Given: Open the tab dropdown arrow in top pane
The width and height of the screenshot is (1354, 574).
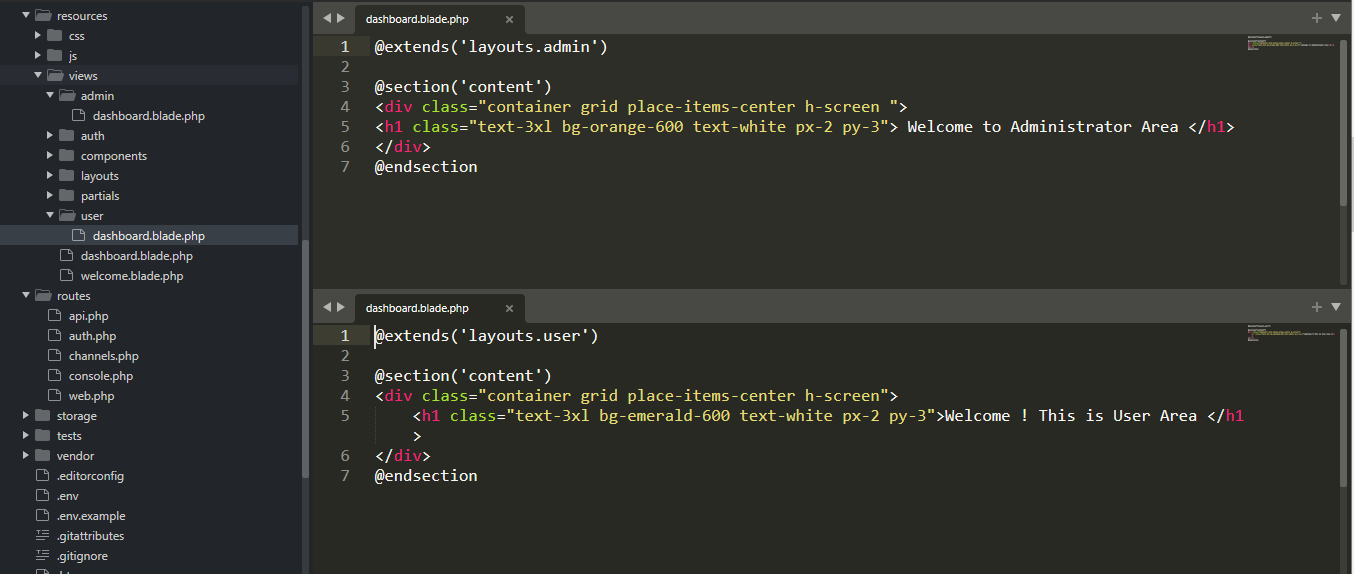Looking at the screenshot, I should tap(1336, 18).
